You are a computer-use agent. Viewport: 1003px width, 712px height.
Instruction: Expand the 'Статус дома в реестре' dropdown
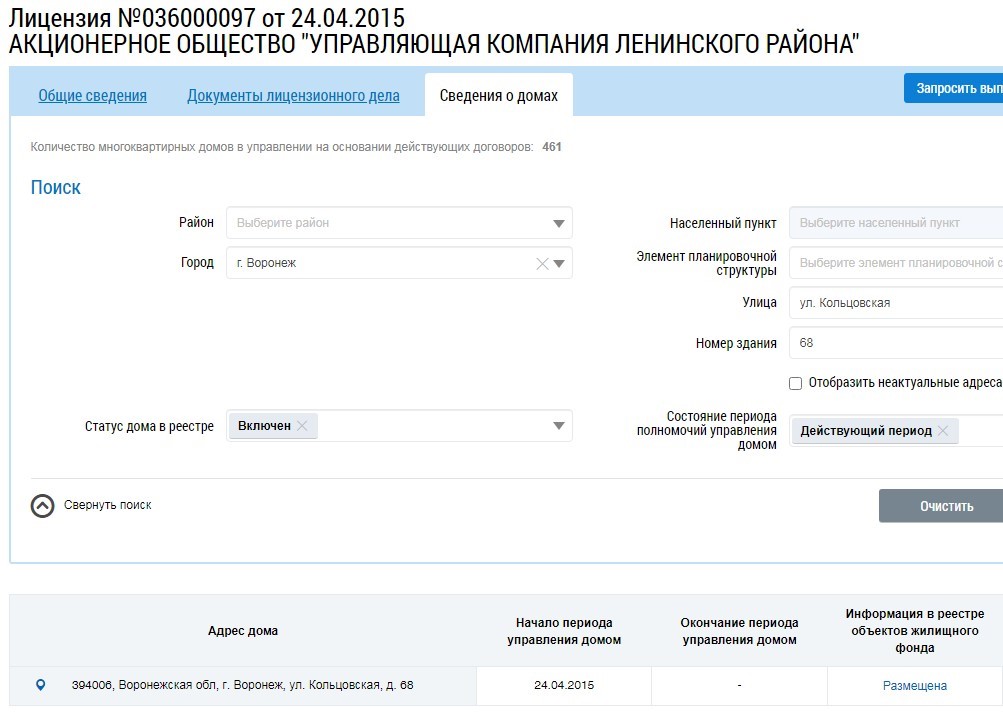558,426
